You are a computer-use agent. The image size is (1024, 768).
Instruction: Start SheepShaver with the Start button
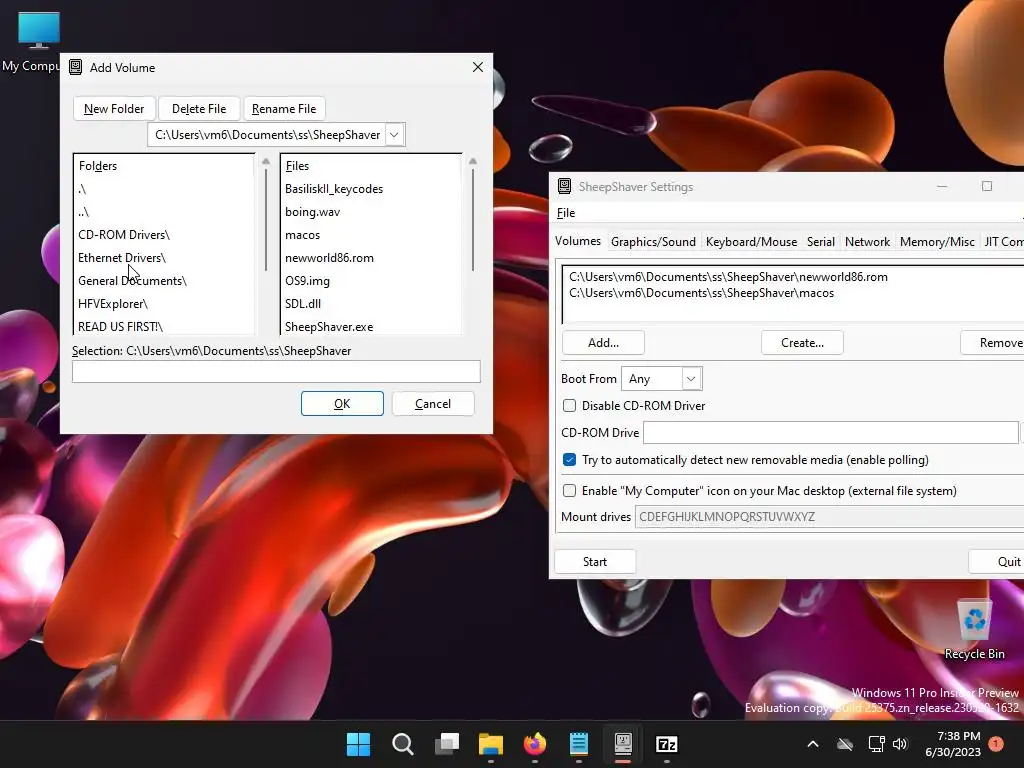tap(595, 562)
